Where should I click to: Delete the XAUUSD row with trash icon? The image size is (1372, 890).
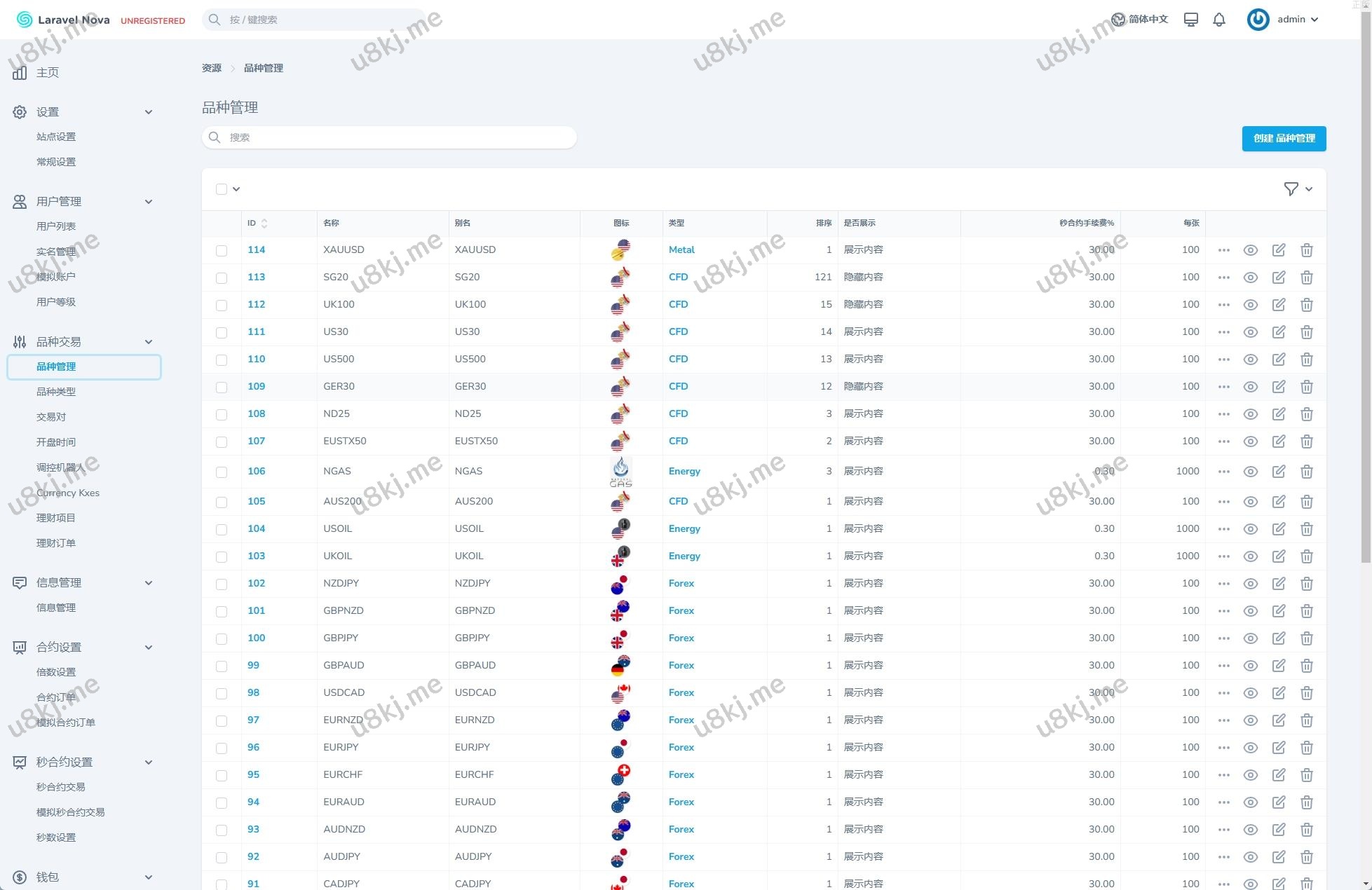click(x=1307, y=250)
